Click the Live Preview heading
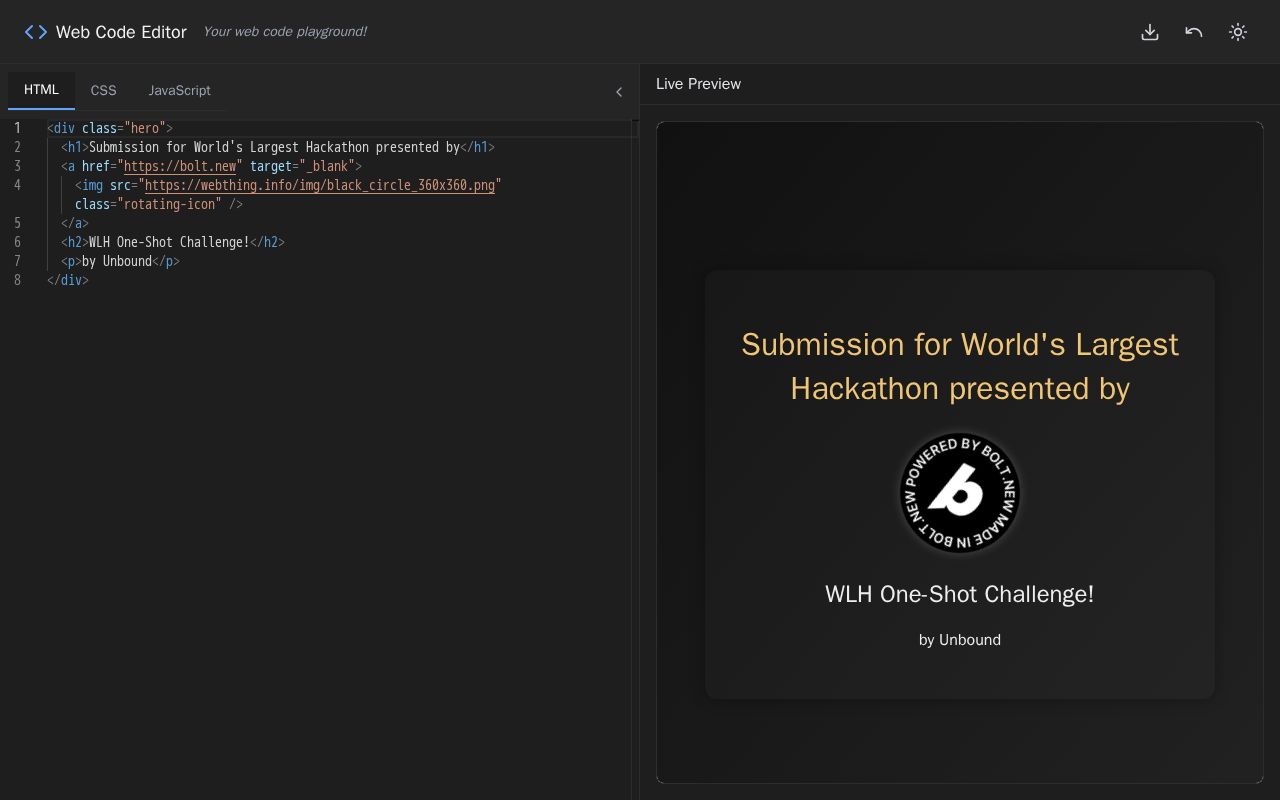 click(x=698, y=84)
